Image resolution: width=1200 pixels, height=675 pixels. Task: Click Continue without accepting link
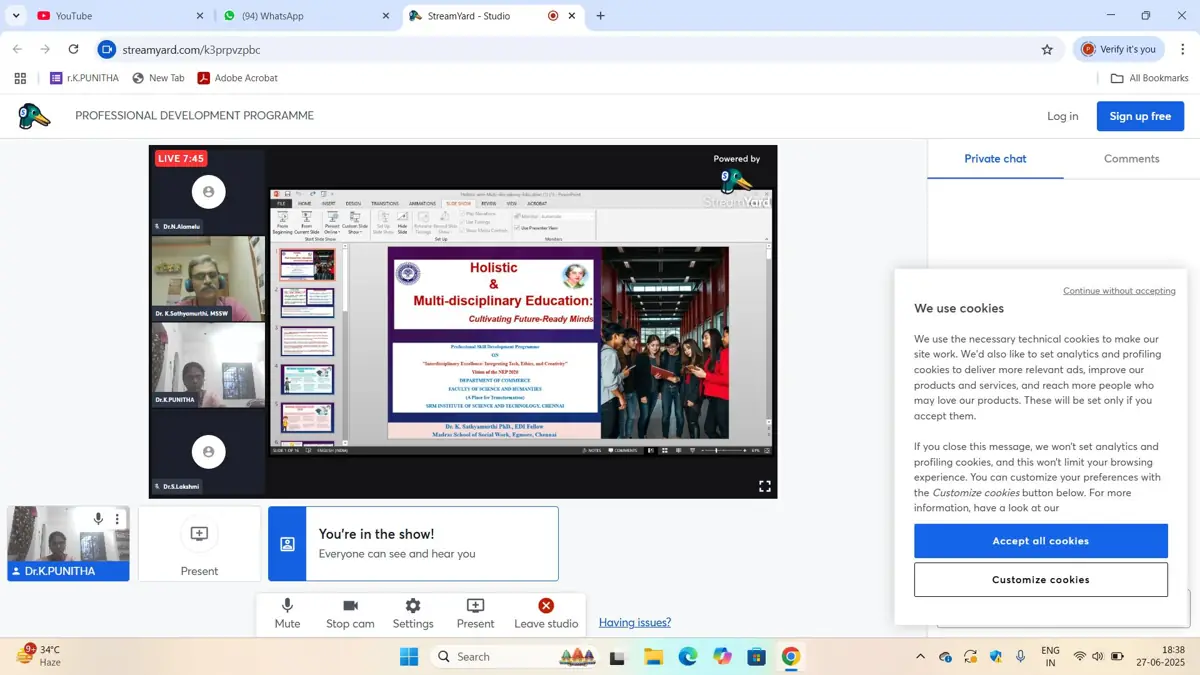(1119, 291)
